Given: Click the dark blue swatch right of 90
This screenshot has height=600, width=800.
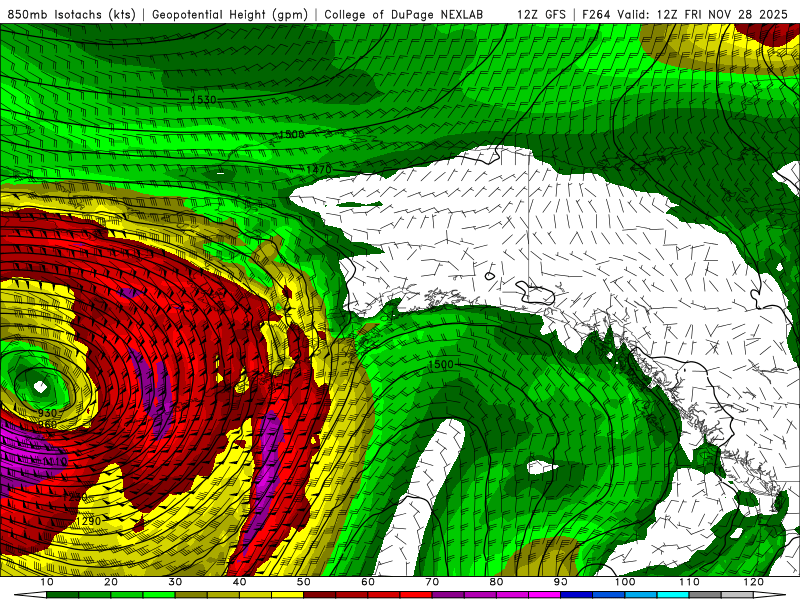Looking at the screenshot, I should 577,595.
